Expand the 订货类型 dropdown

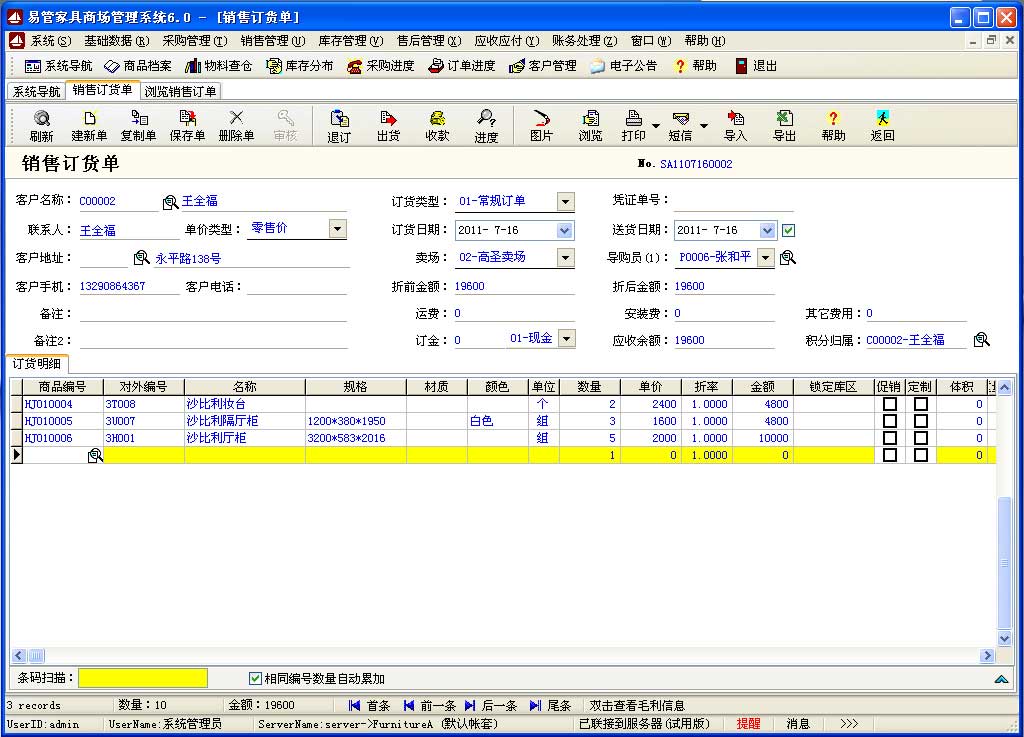click(x=565, y=202)
